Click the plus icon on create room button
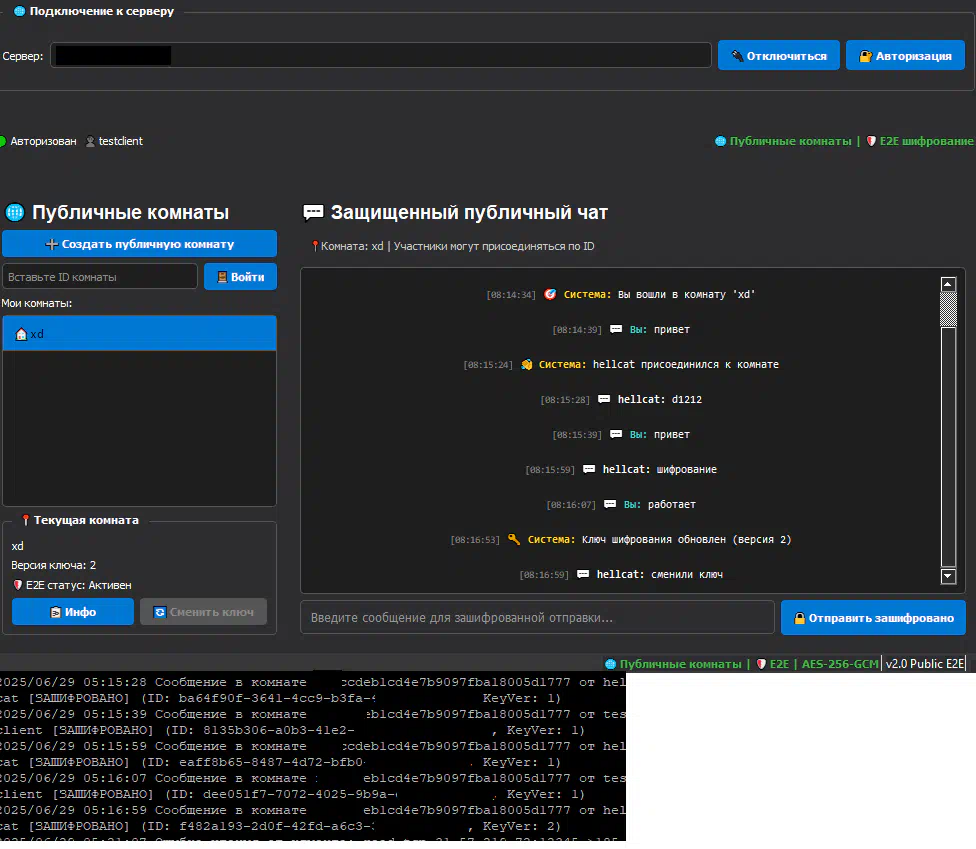This screenshot has height=849, width=976. (x=52, y=245)
